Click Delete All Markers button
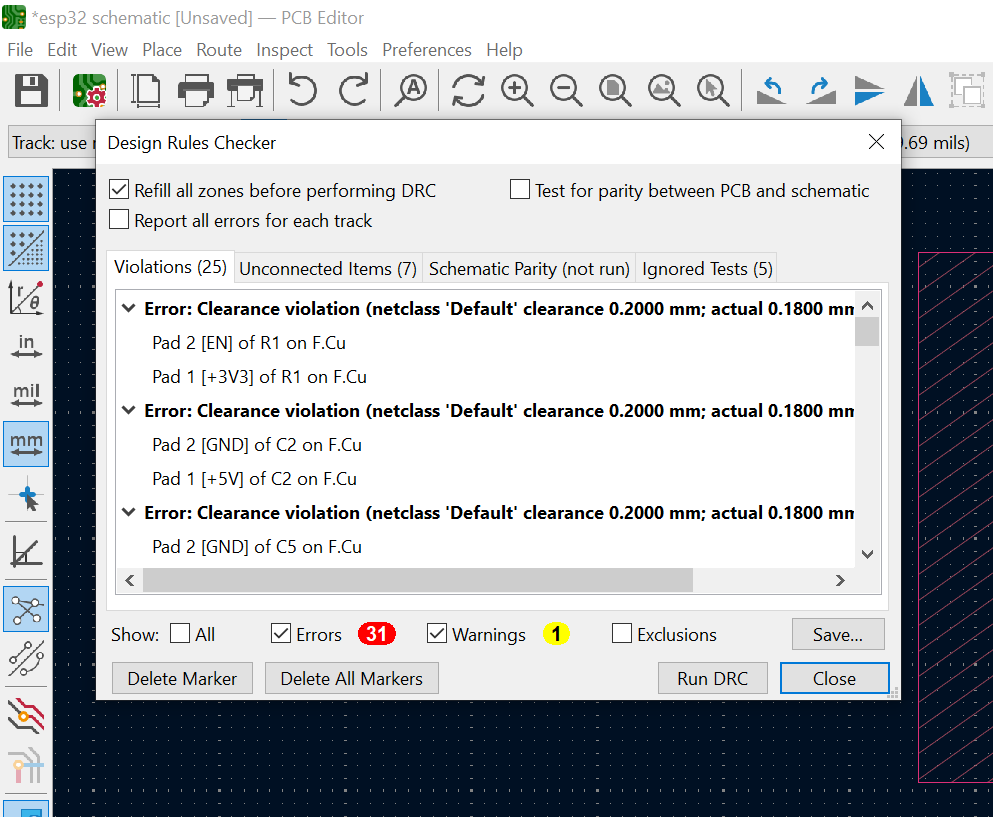The width and height of the screenshot is (993, 817). coord(351,678)
